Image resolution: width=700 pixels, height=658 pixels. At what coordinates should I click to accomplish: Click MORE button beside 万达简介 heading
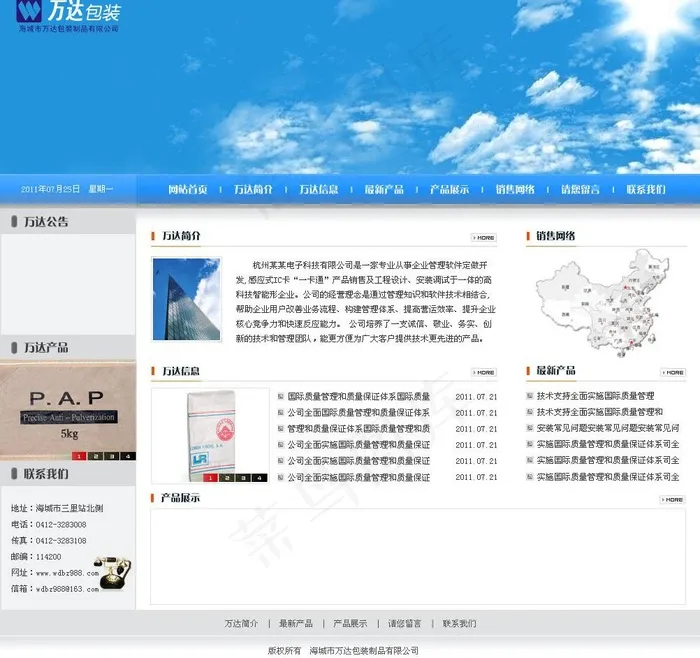(484, 237)
